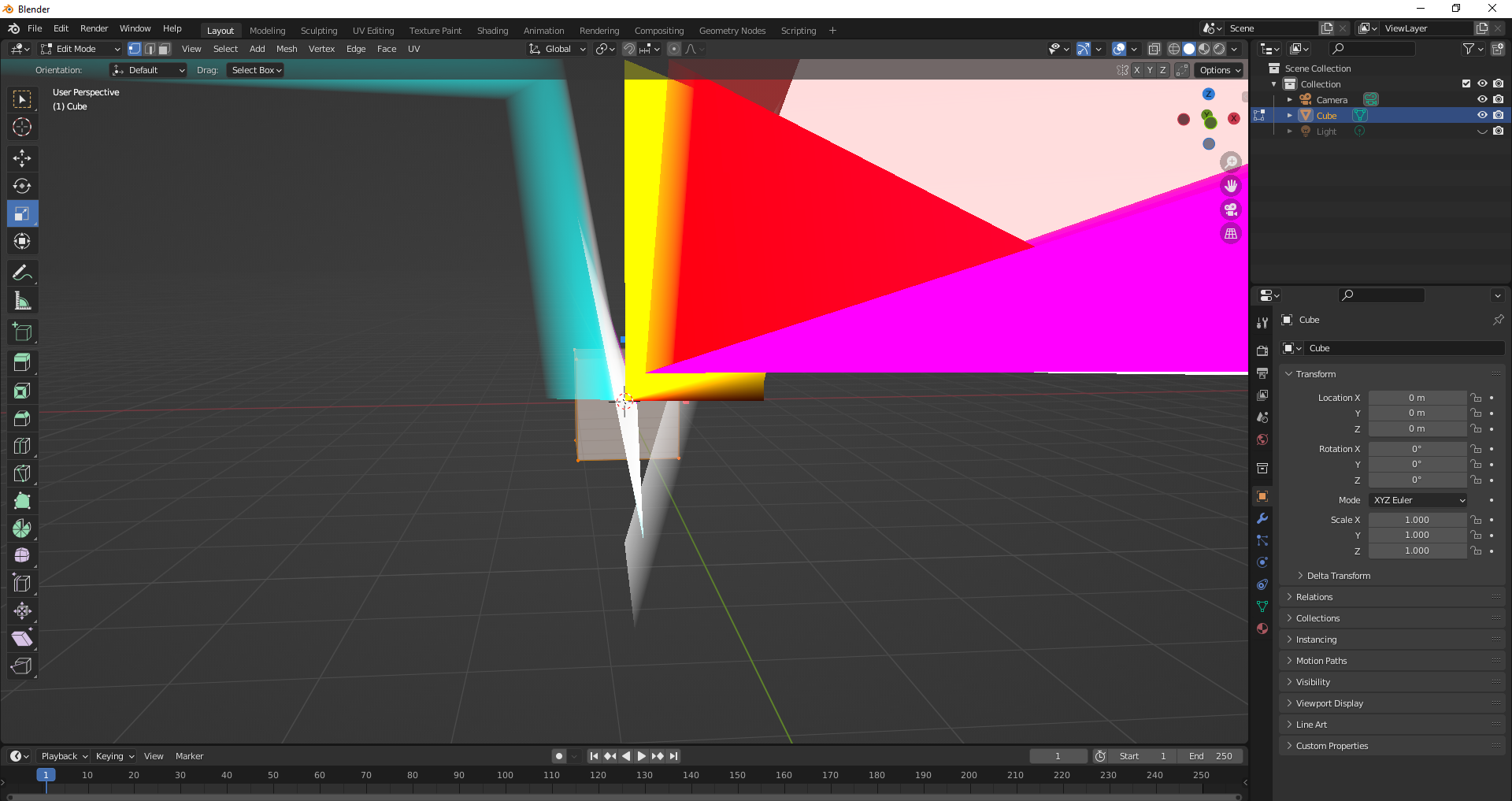
Task: Toggle X-ray display in viewport header
Action: pos(1154,49)
